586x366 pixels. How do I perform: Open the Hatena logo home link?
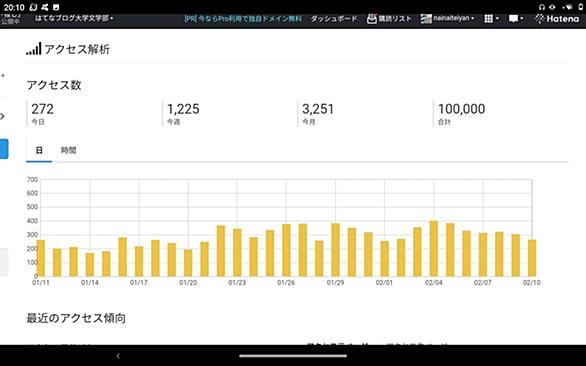point(557,19)
